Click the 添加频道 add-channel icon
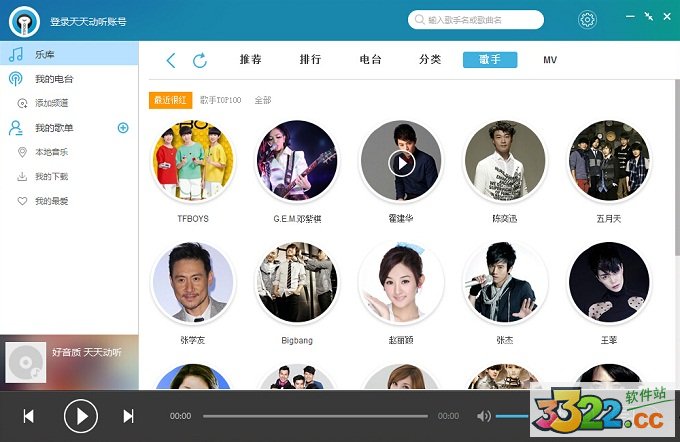The width and height of the screenshot is (680, 442). point(22,103)
